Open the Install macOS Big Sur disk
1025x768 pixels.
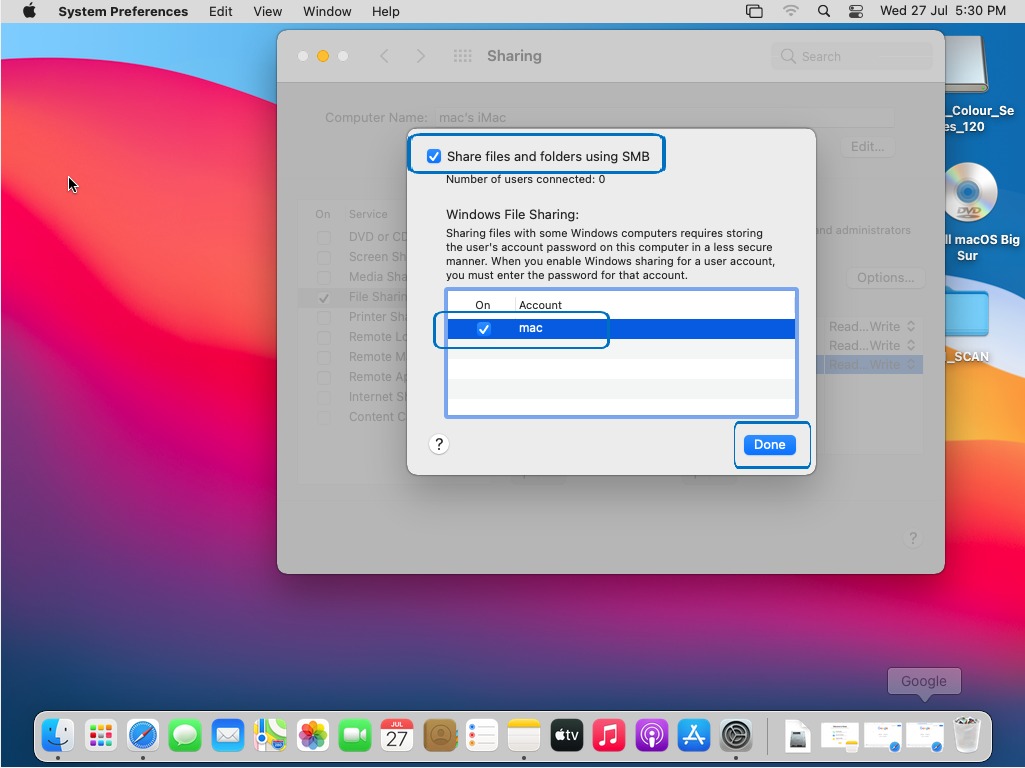click(969, 192)
